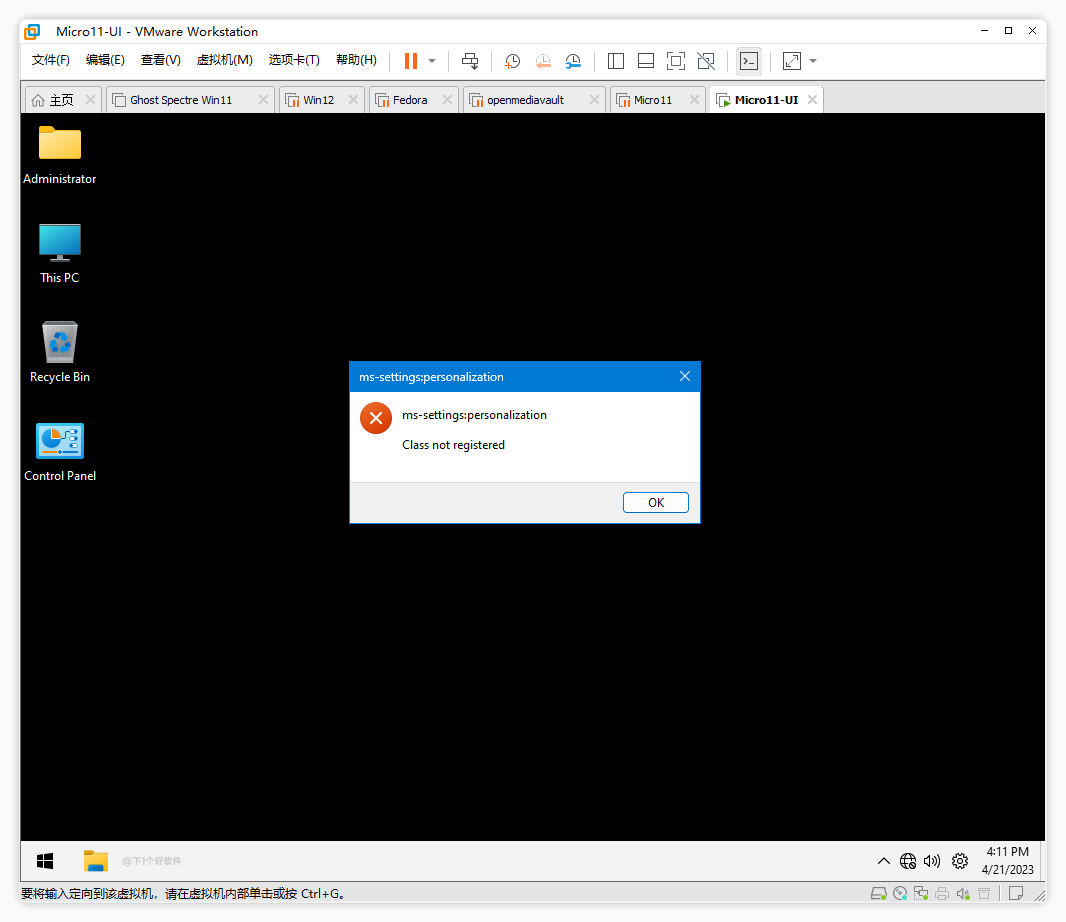Select the Administrator folder desktop icon
The height and width of the screenshot is (922, 1066).
[x=60, y=155]
